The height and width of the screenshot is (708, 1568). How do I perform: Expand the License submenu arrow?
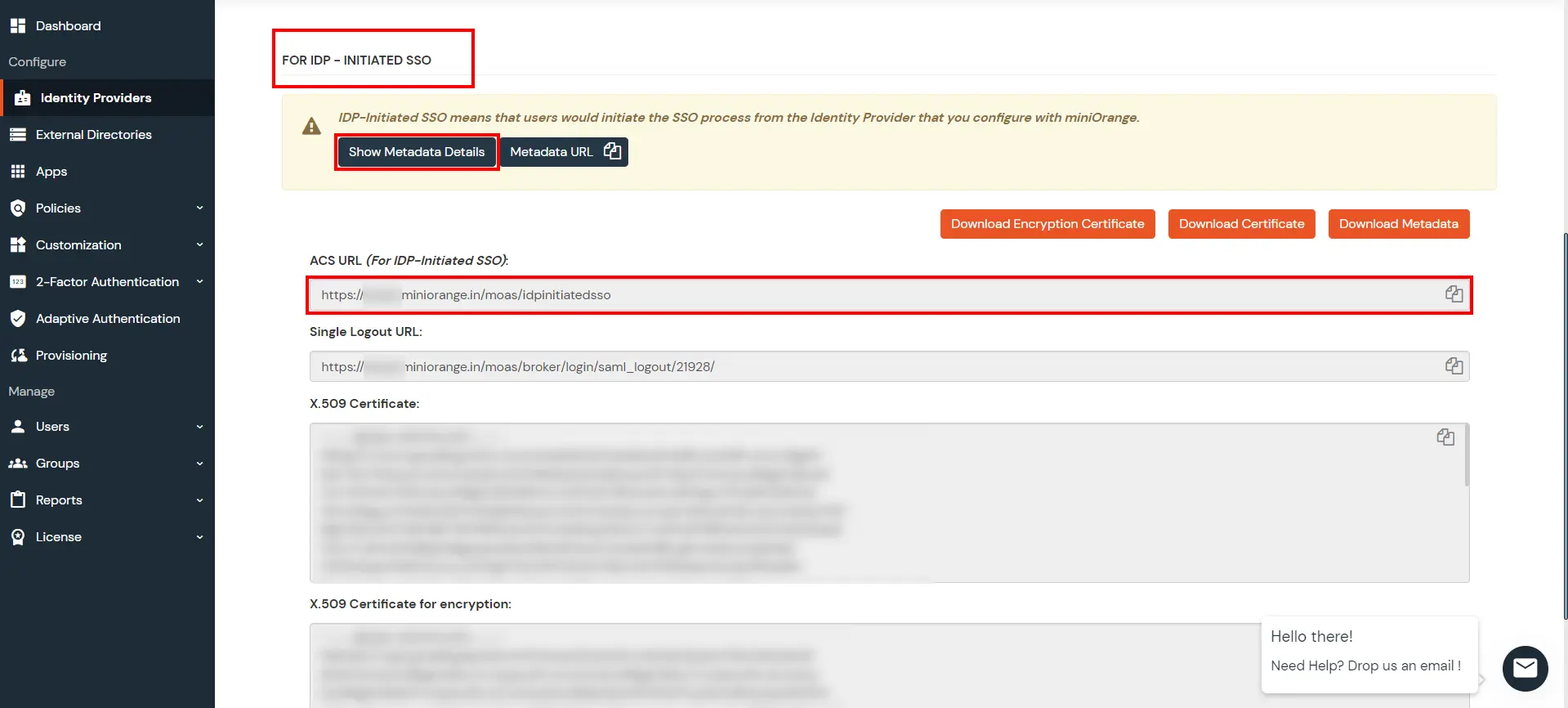[x=199, y=537]
